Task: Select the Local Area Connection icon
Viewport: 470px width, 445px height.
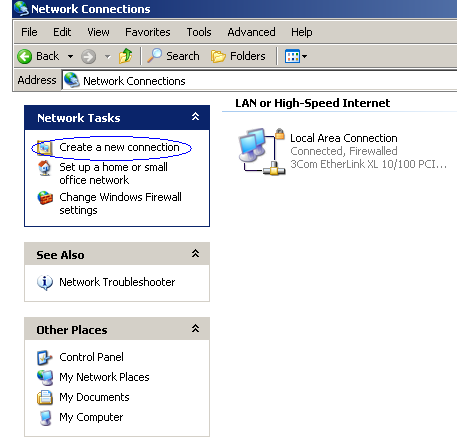Action: pos(262,152)
